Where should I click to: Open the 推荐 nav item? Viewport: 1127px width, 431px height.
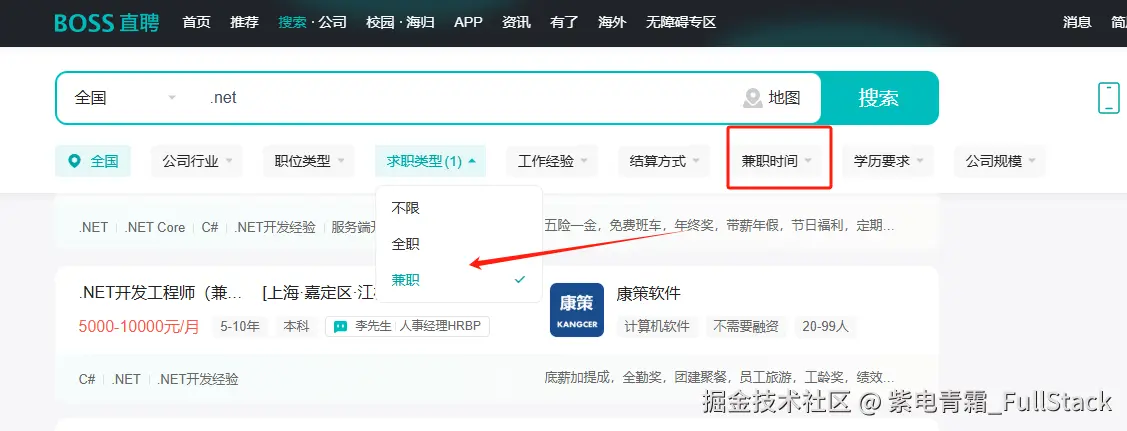[x=244, y=22]
